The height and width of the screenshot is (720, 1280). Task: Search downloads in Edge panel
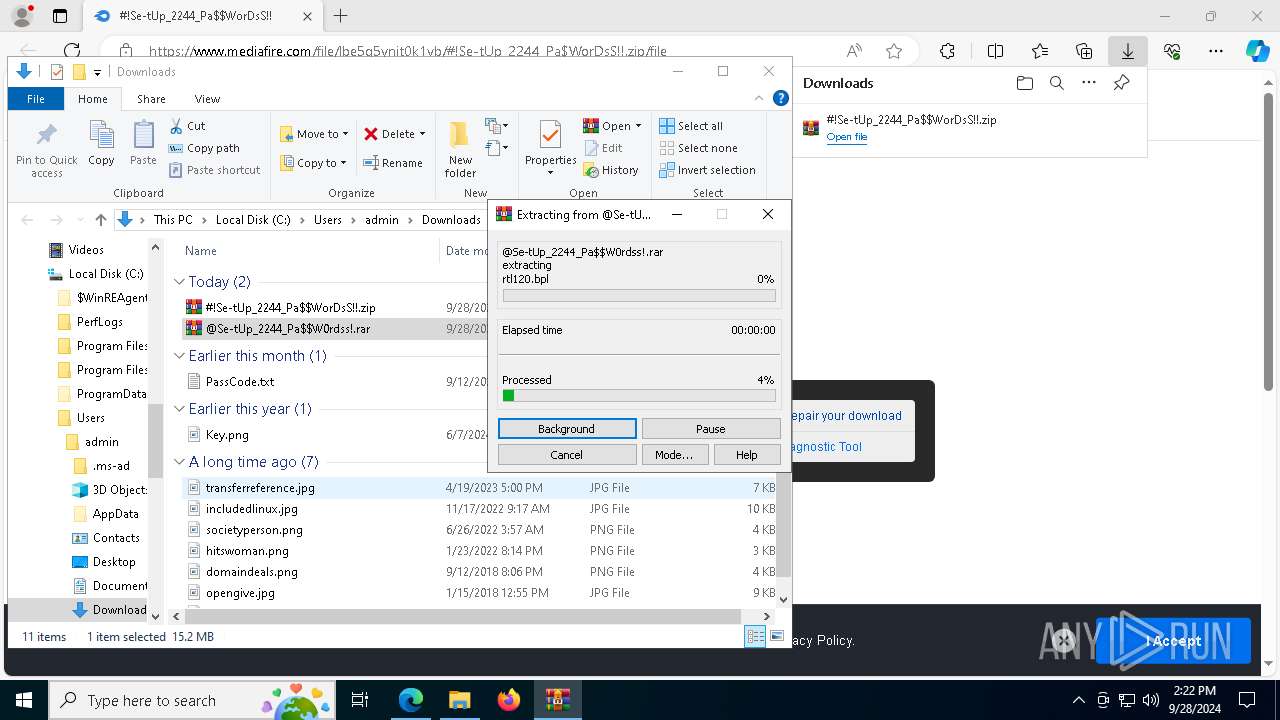(x=1056, y=83)
